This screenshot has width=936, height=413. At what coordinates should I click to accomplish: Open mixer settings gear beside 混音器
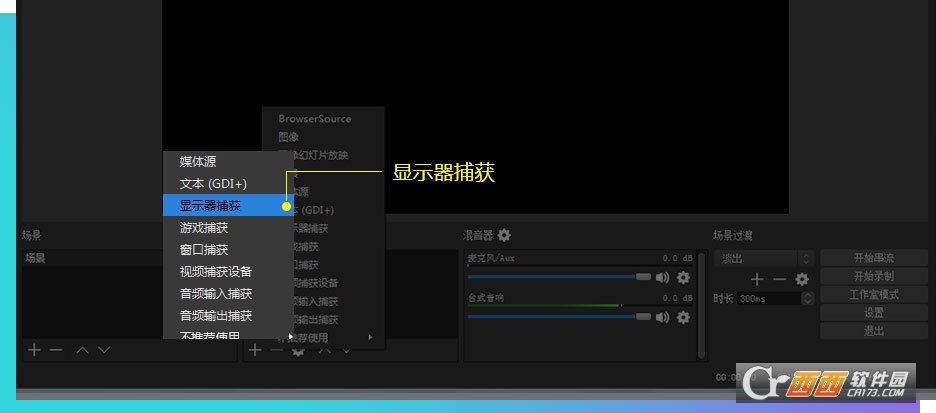(x=504, y=235)
